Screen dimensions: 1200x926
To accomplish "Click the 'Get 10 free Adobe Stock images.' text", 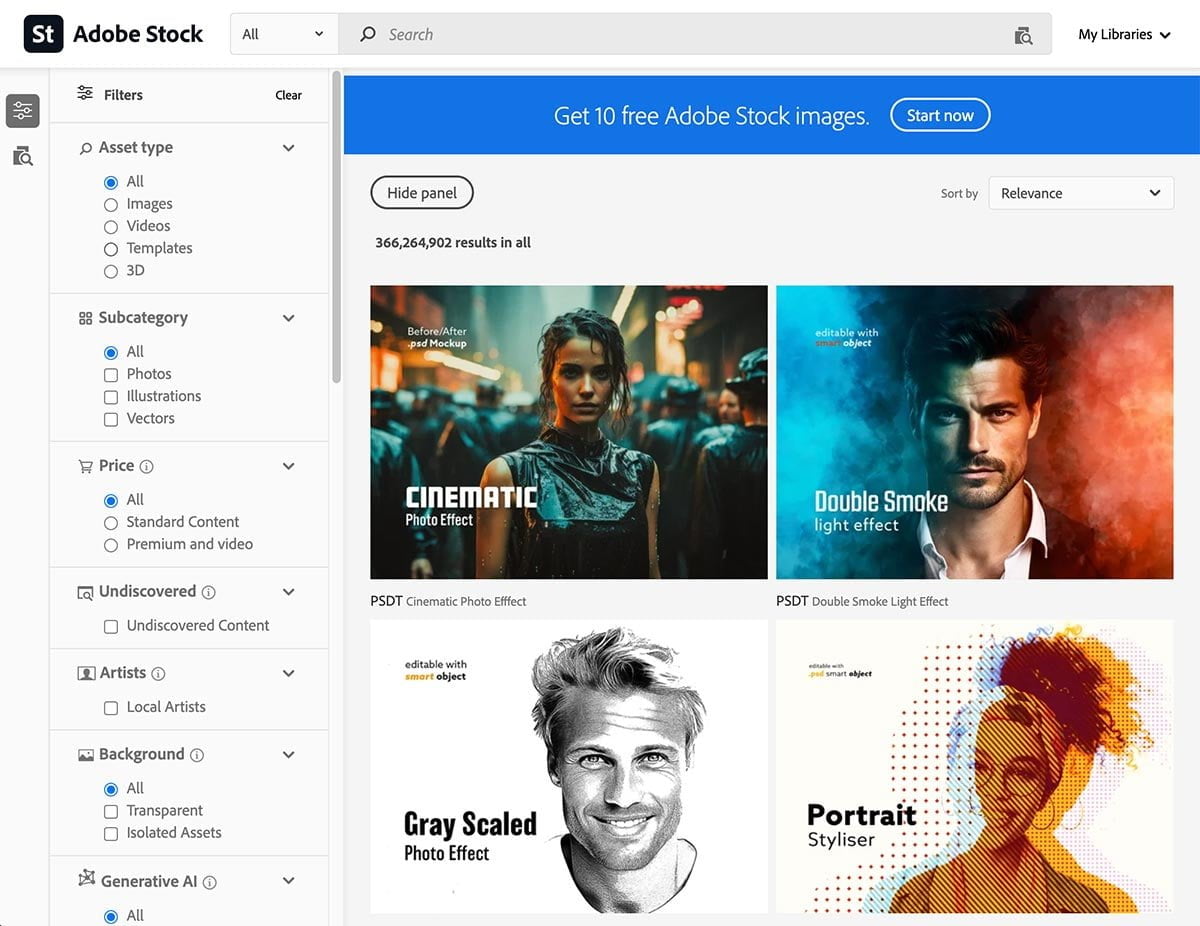I will pos(711,116).
